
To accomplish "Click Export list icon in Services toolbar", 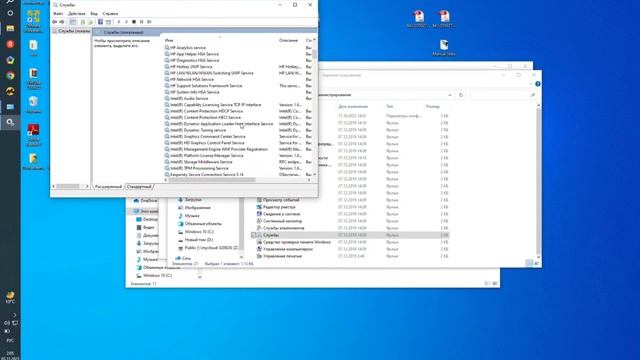I will coord(91,22).
